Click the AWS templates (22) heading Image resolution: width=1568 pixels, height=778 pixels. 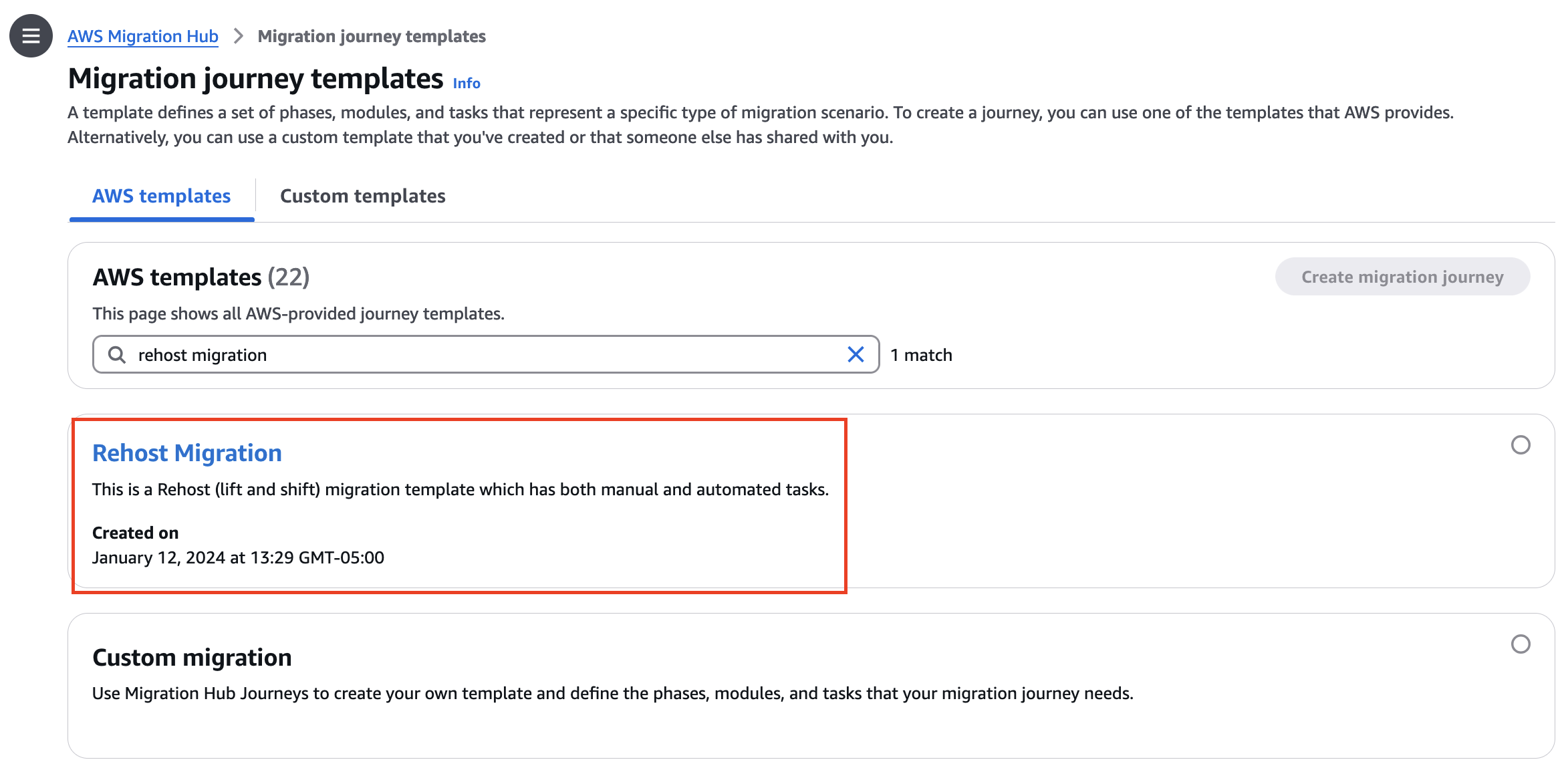(x=200, y=276)
